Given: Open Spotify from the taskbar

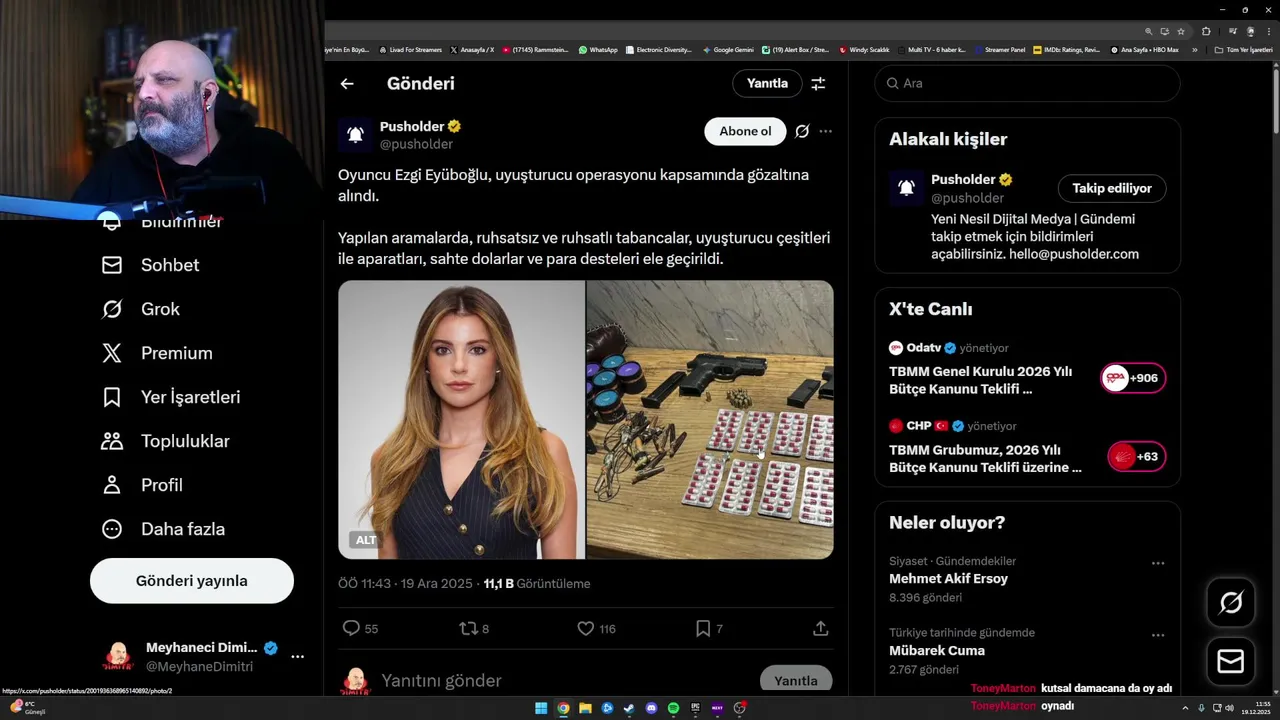Looking at the screenshot, I should [x=673, y=708].
